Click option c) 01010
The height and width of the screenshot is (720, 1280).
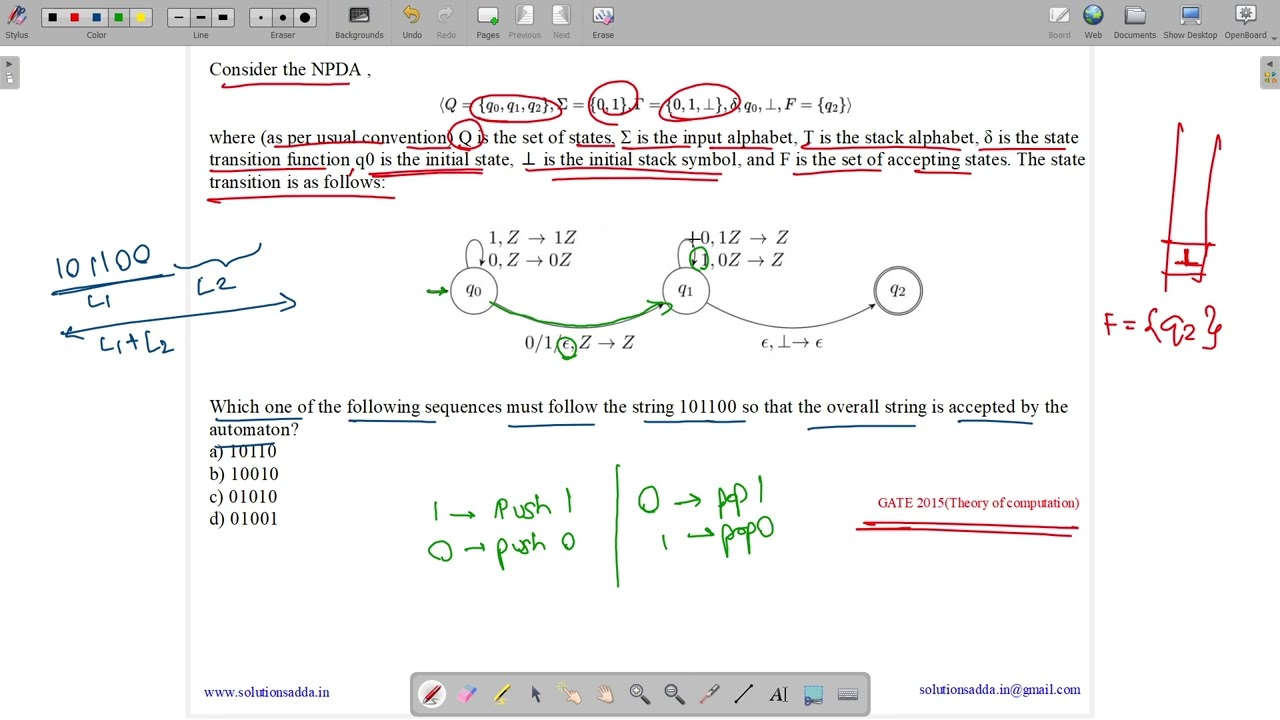(x=243, y=497)
